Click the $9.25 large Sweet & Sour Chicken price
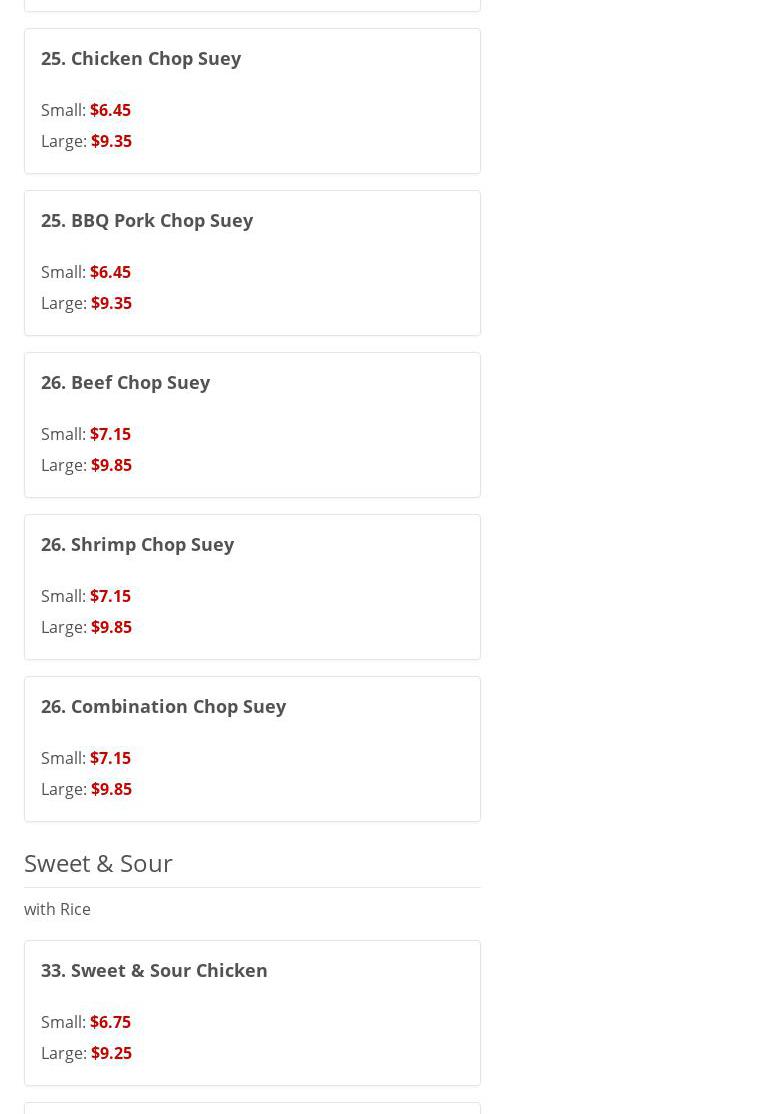The image size is (770, 1114). coord(111,1053)
